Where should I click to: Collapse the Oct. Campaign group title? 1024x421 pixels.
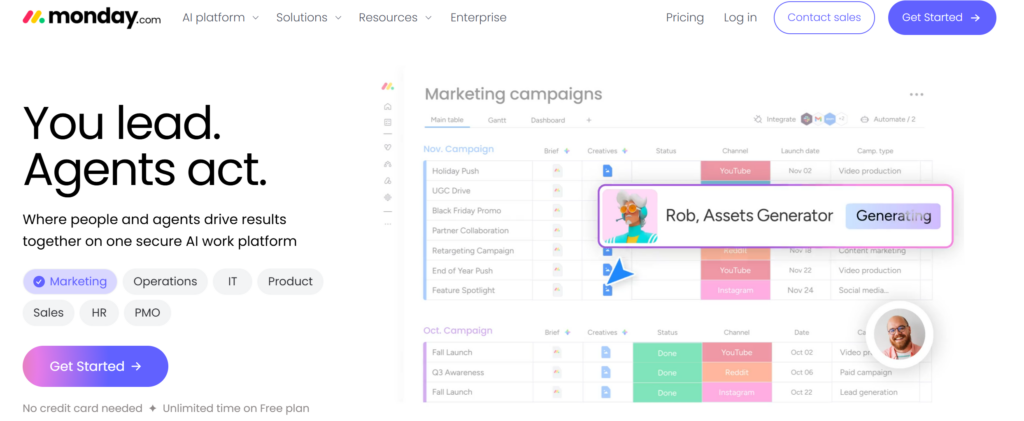point(458,330)
